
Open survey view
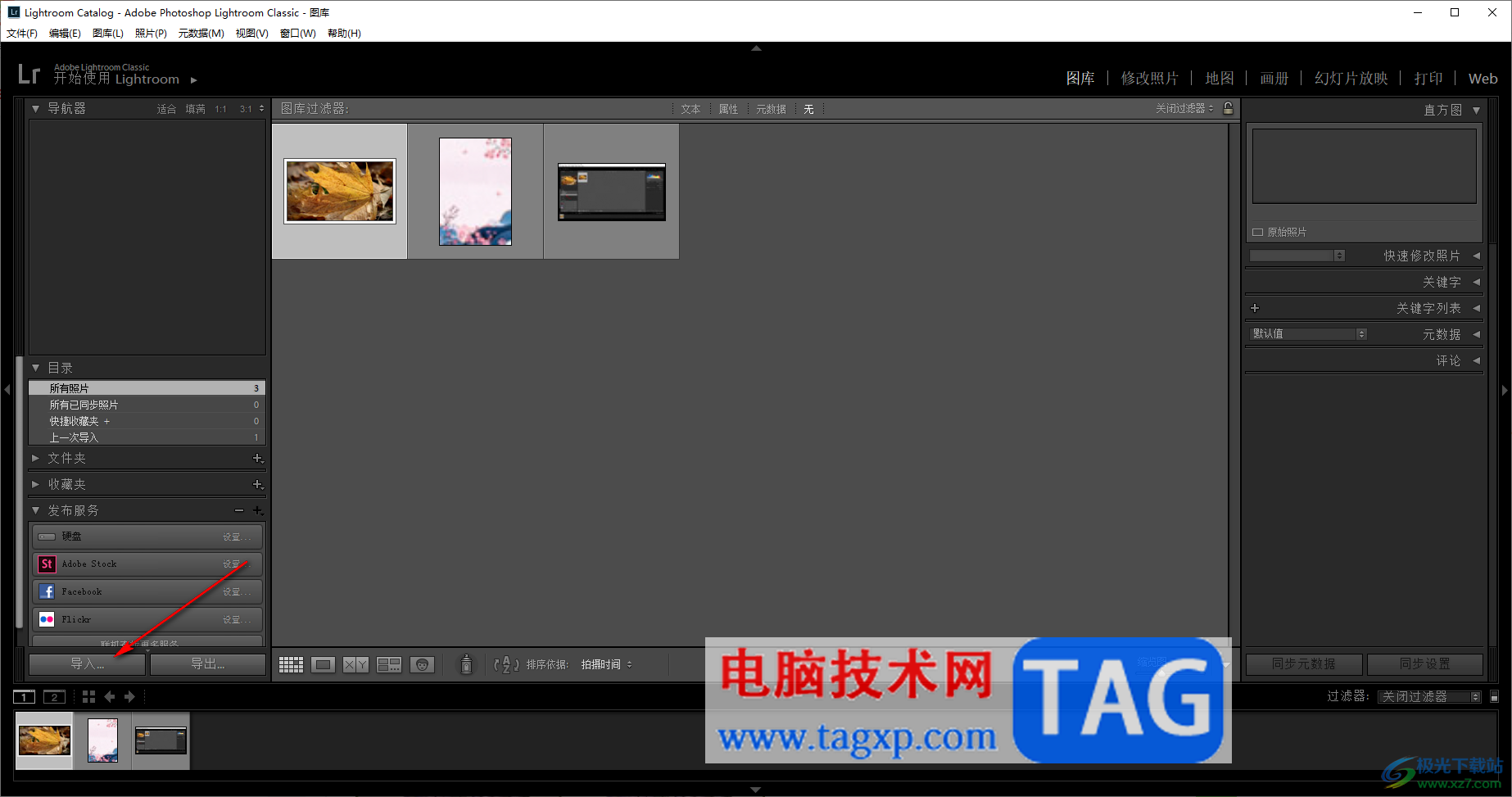[x=389, y=664]
